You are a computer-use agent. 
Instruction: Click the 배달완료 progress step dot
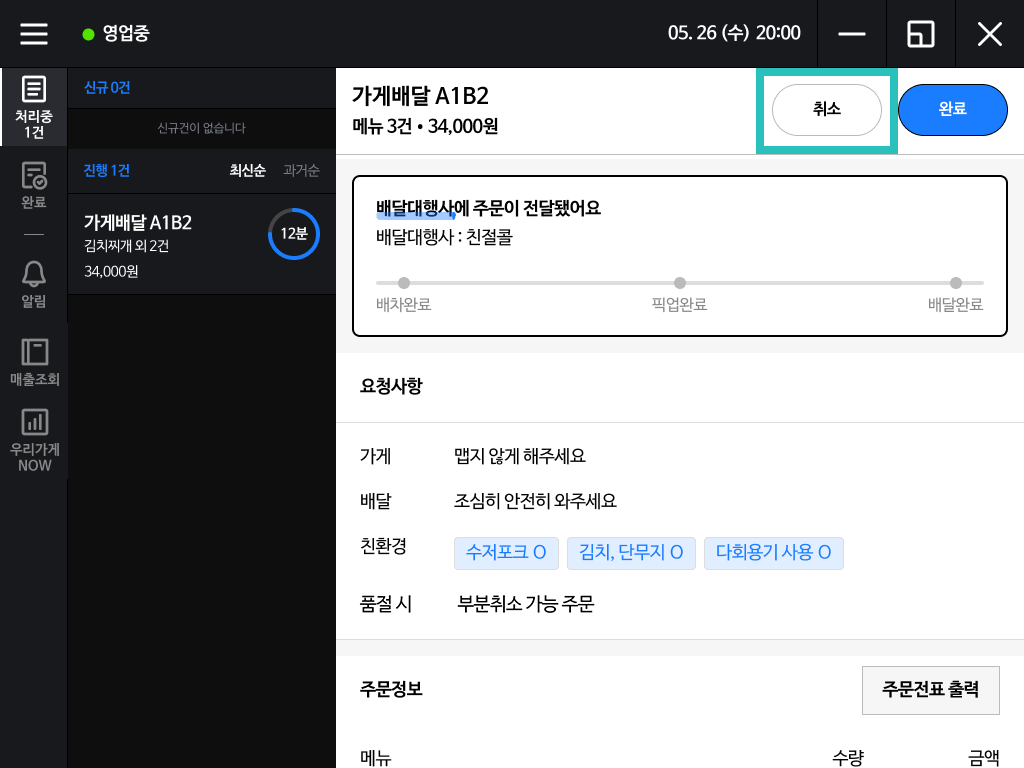coord(956,283)
